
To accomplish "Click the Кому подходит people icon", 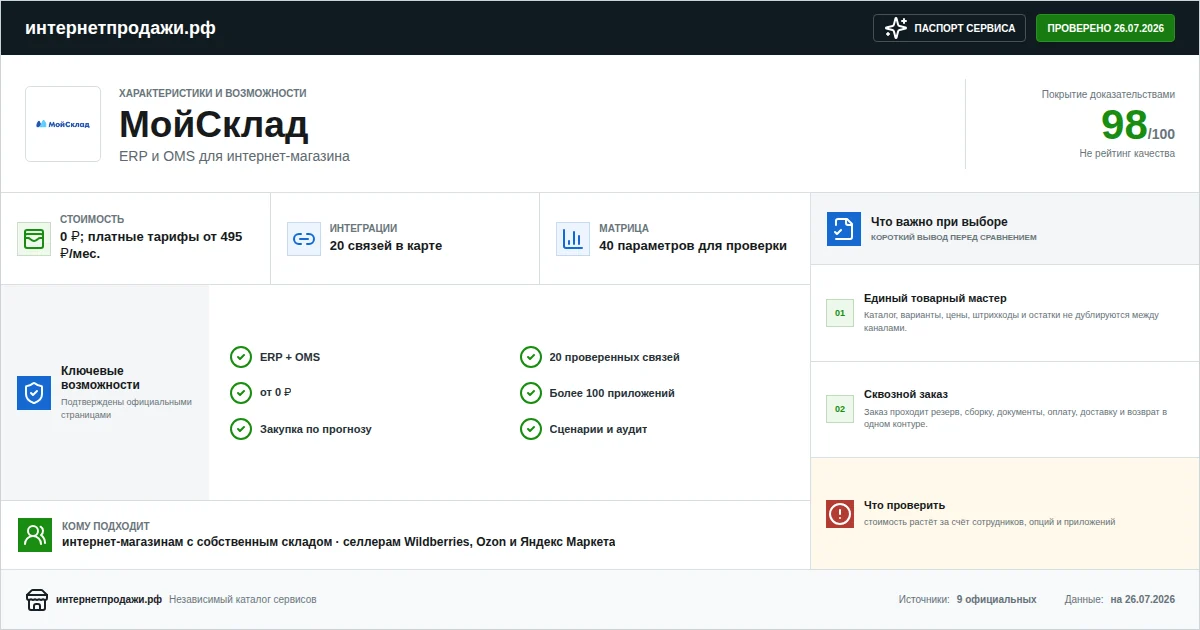I will click(x=35, y=535).
